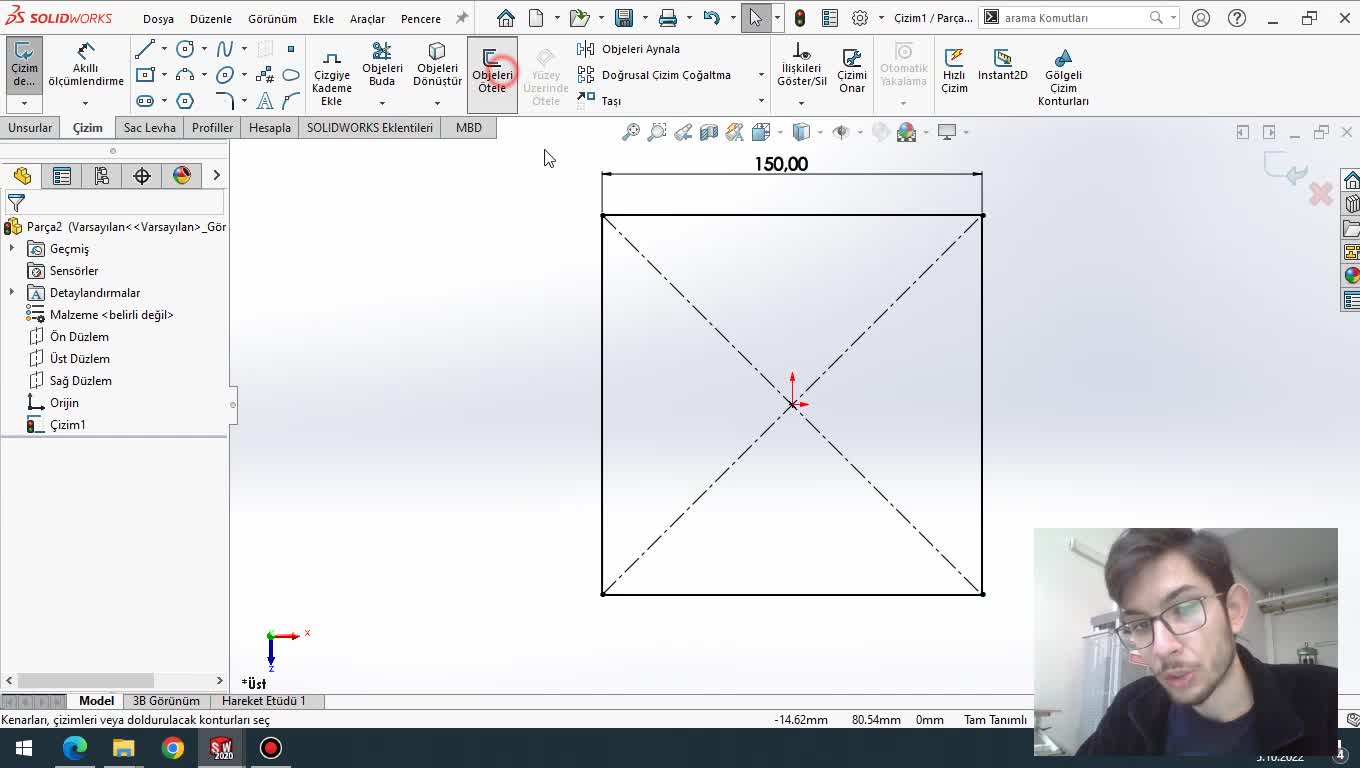Open the ConfigurationManager tab icon
Screen dimensions: 1360x768
click(x=102, y=176)
